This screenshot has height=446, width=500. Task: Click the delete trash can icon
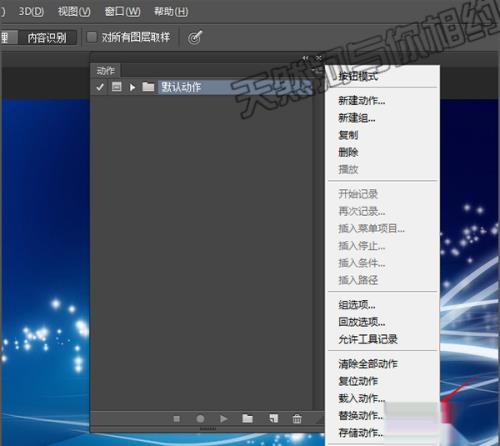tap(297, 419)
